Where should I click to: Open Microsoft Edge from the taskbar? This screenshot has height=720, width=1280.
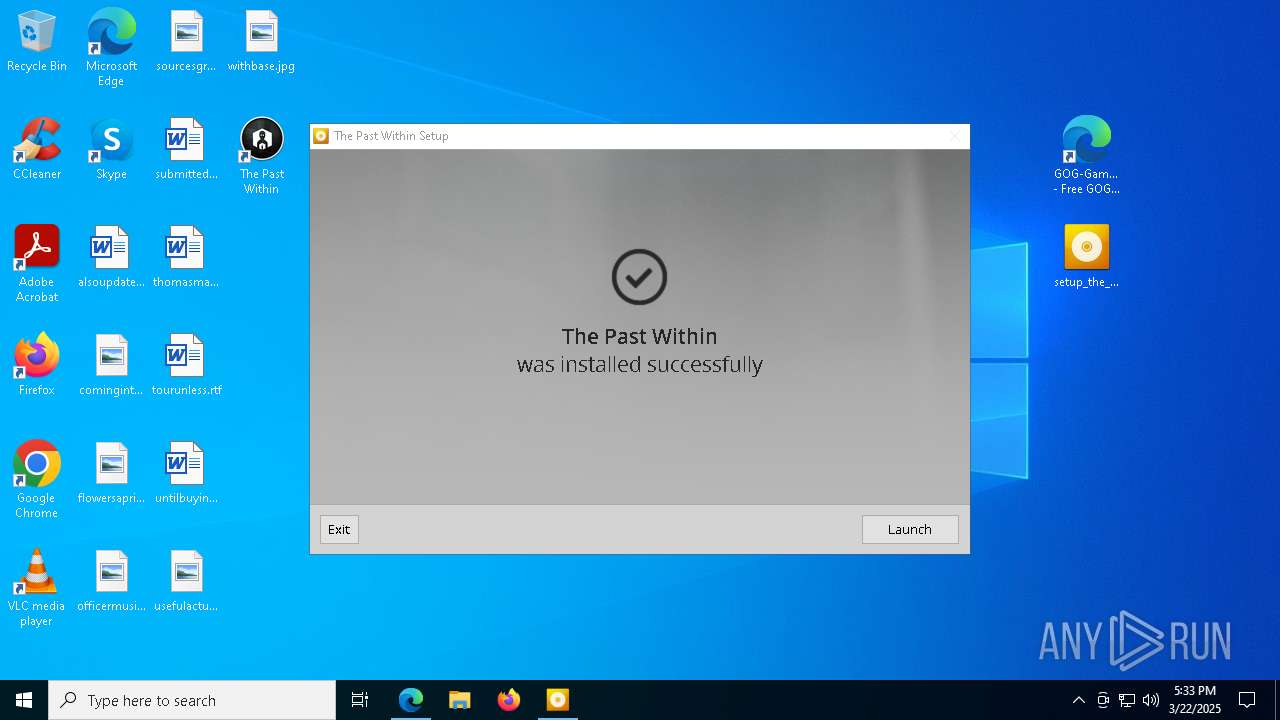(x=410, y=700)
